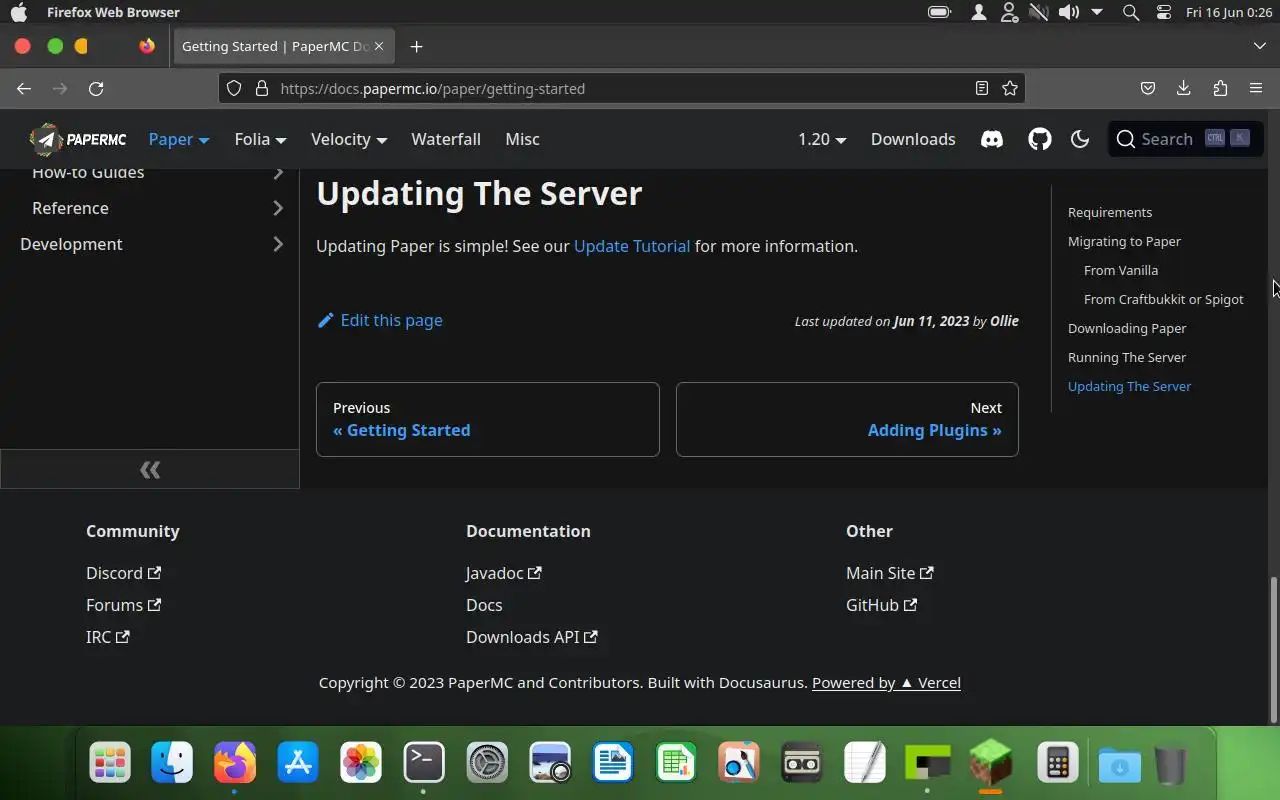Open the Photos icon in the dock
1280x800 pixels.
pyautogui.click(x=361, y=764)
